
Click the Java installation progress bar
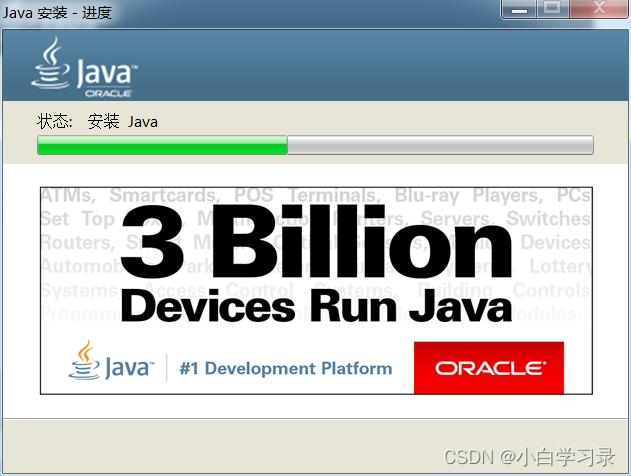pos(315,145)
